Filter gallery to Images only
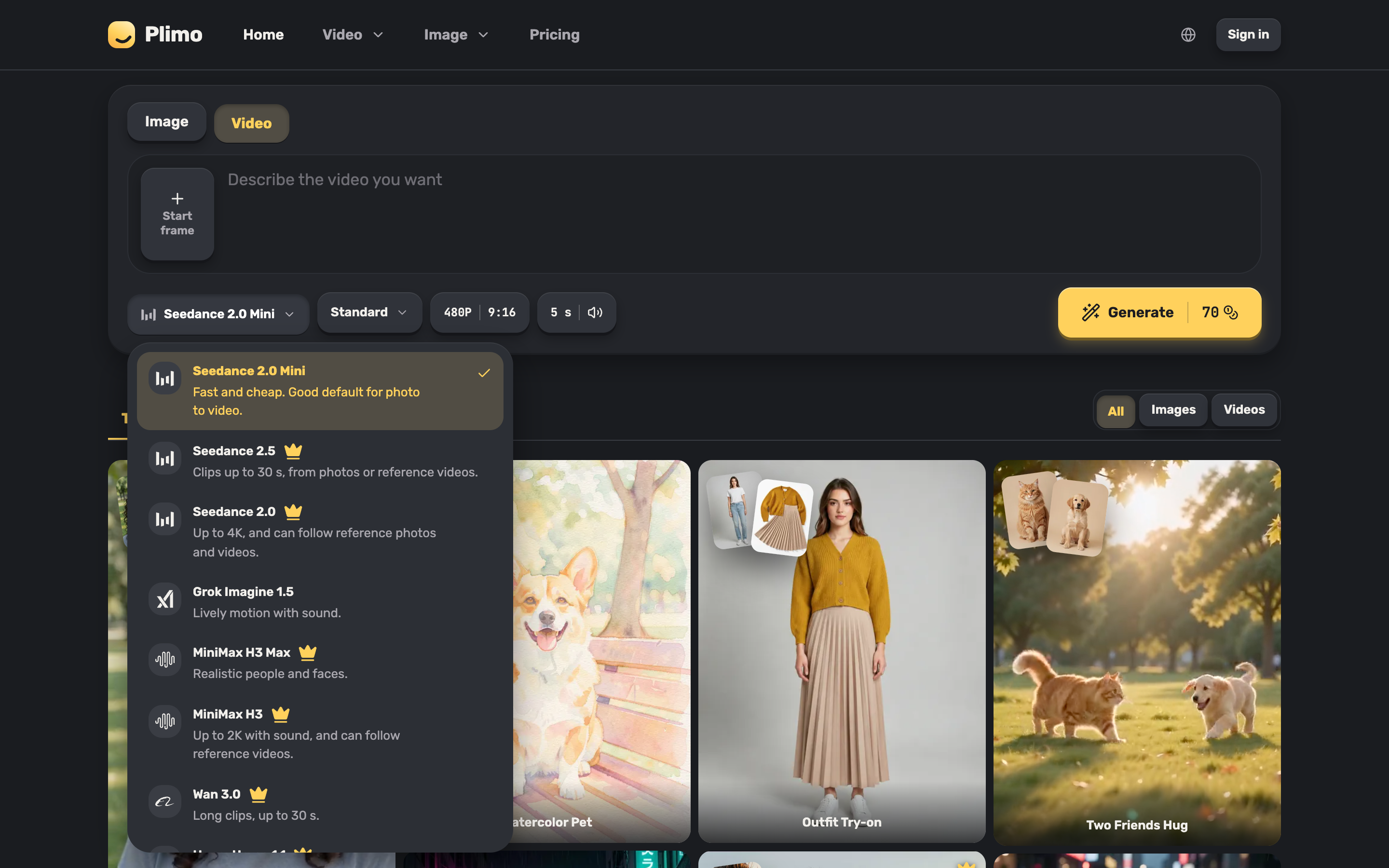This screenshot has width=1389, height=868. coord(1173,410)
